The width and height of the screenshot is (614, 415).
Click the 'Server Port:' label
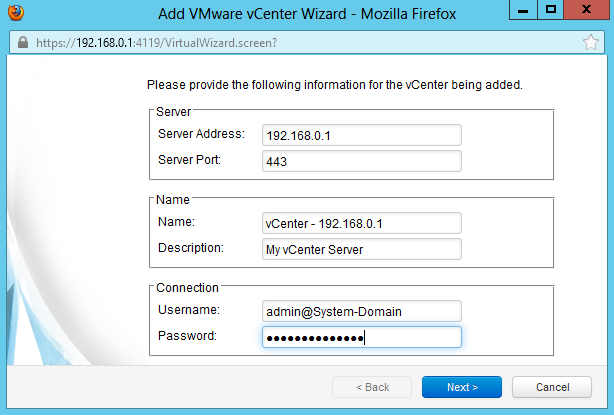[x=190, y=160]
